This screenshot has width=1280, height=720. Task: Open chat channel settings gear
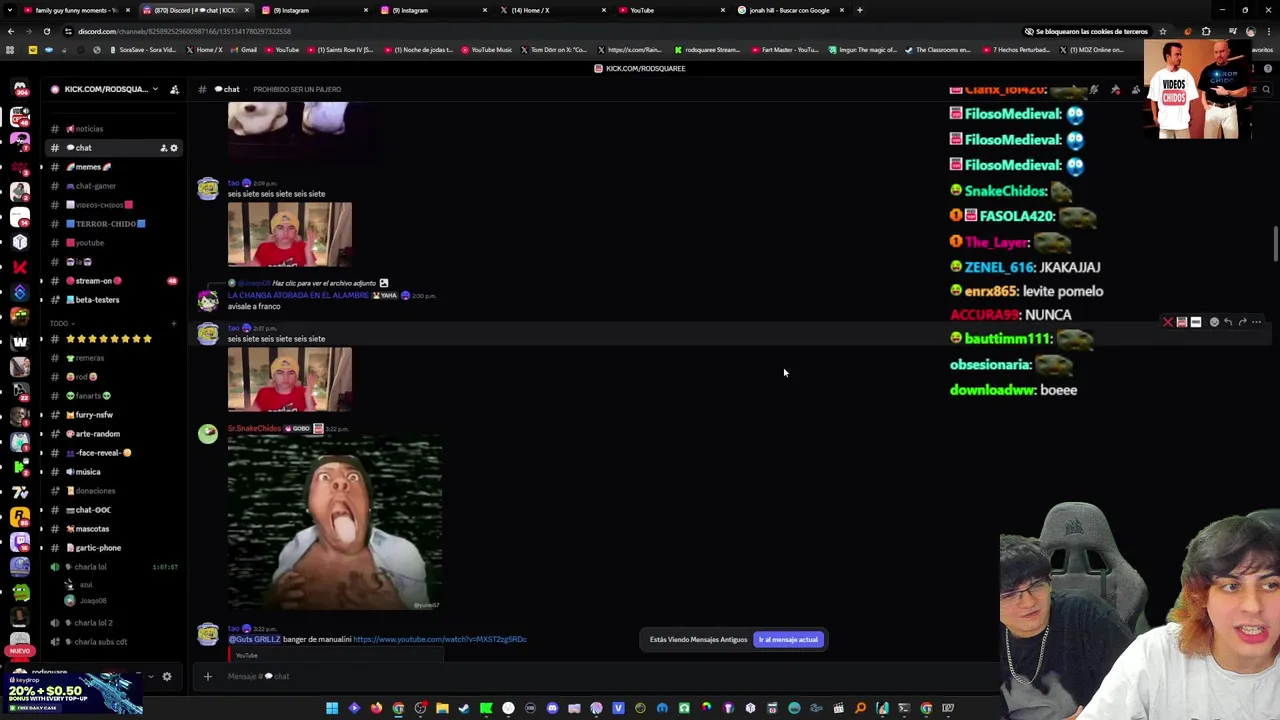click(174, 148)
